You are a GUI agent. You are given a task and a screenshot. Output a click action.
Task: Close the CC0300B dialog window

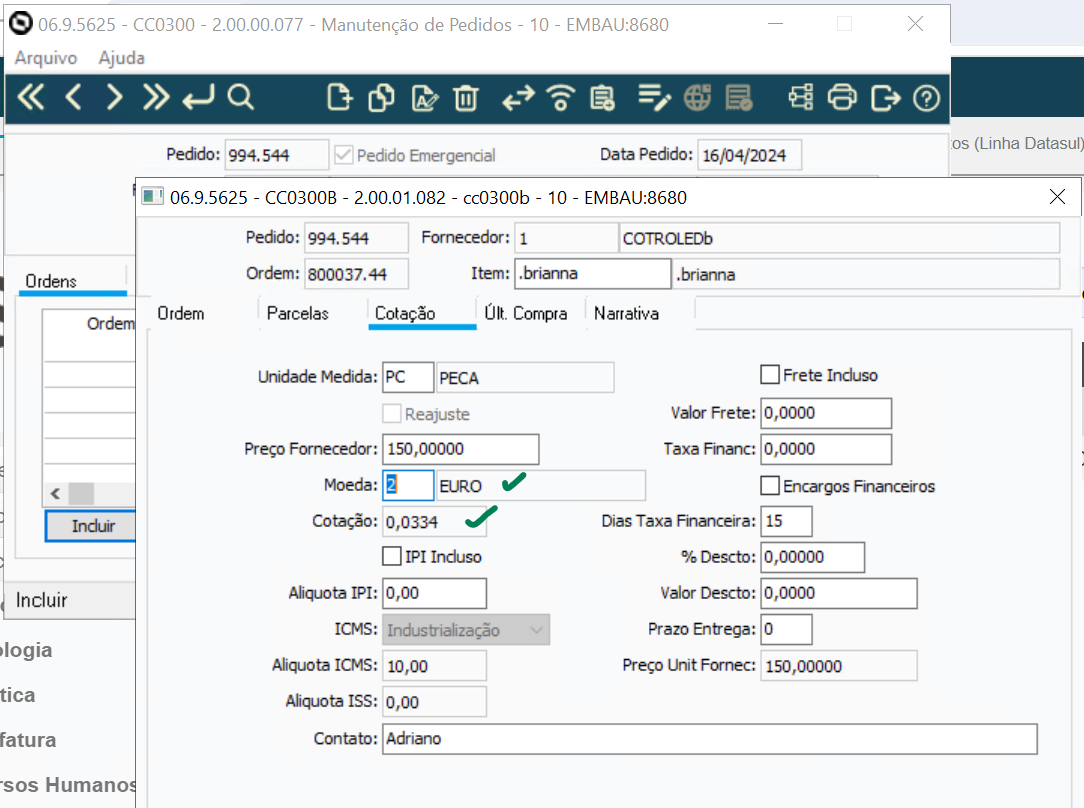1057,197
